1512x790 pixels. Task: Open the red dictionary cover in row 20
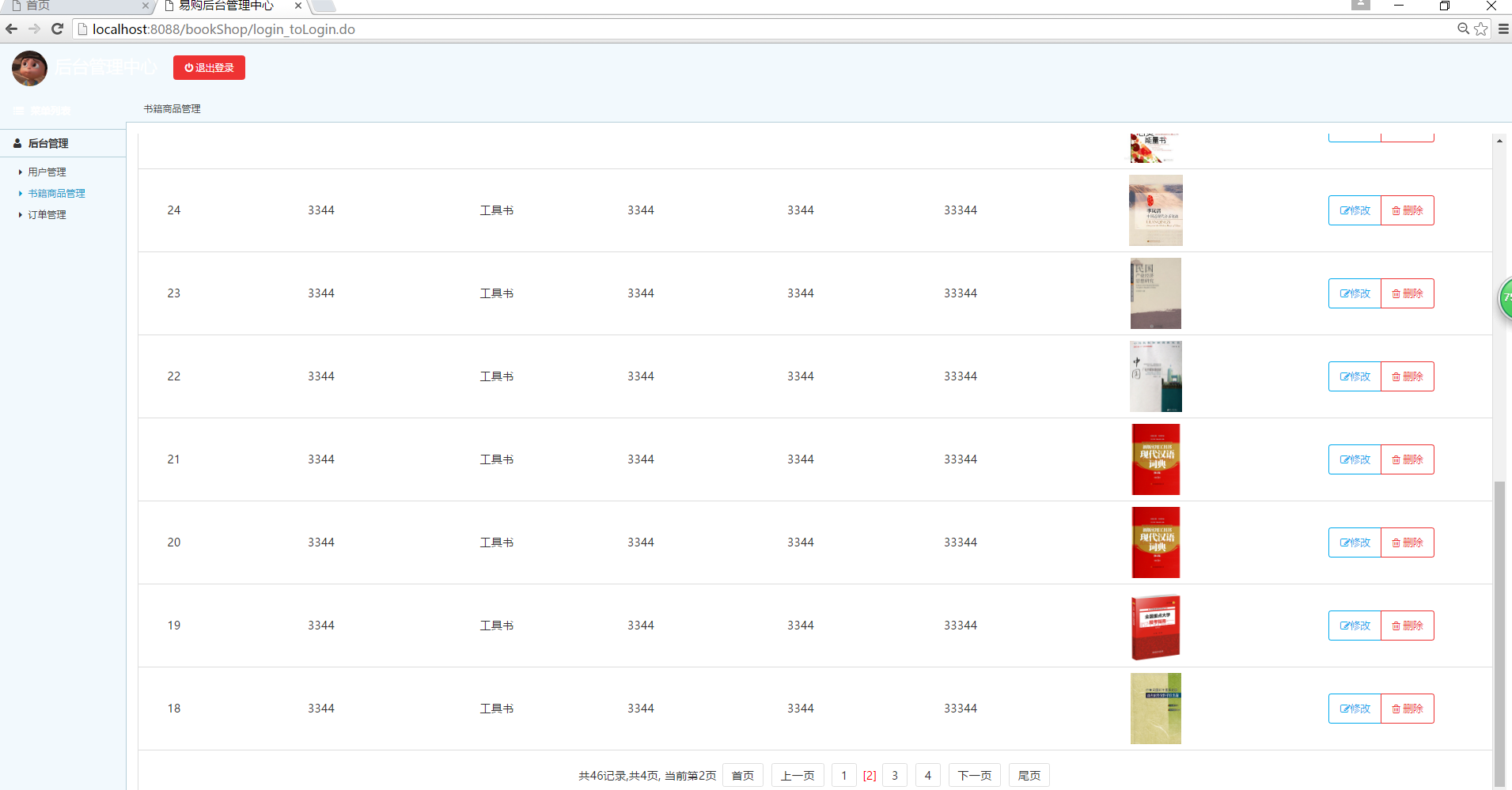(x=1156, y=542)
